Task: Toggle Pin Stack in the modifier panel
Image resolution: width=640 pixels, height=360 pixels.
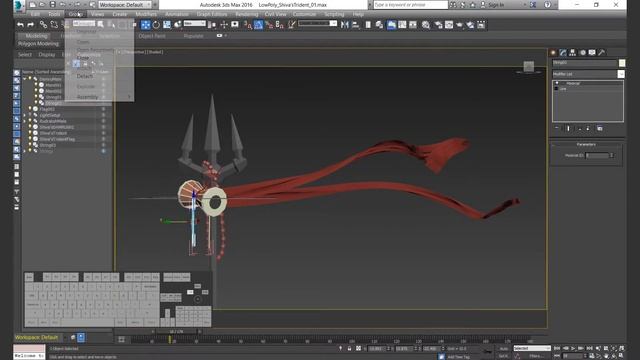Action: (x=557, y=129)
